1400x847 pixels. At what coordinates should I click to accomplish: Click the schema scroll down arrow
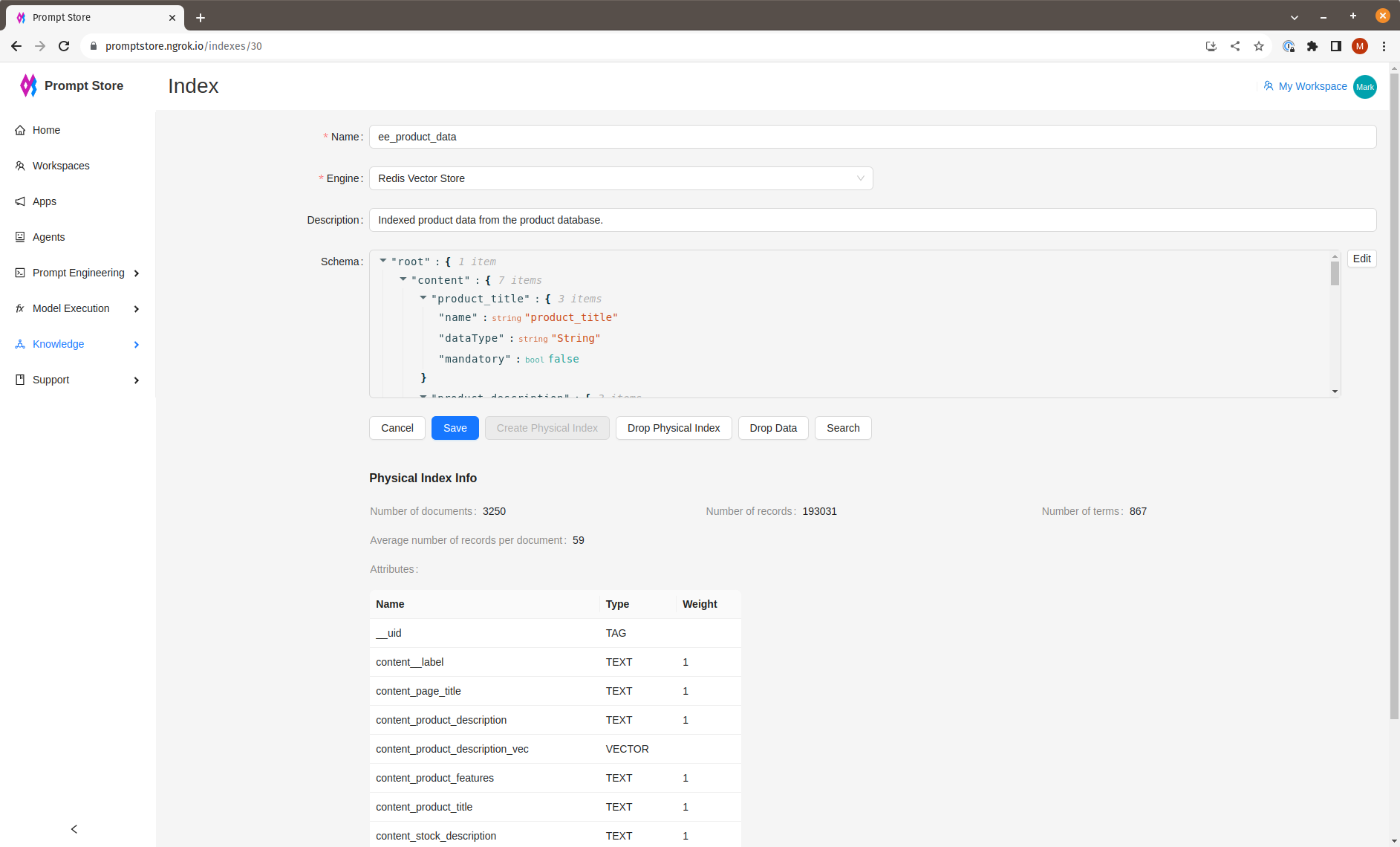[1335, 392]
